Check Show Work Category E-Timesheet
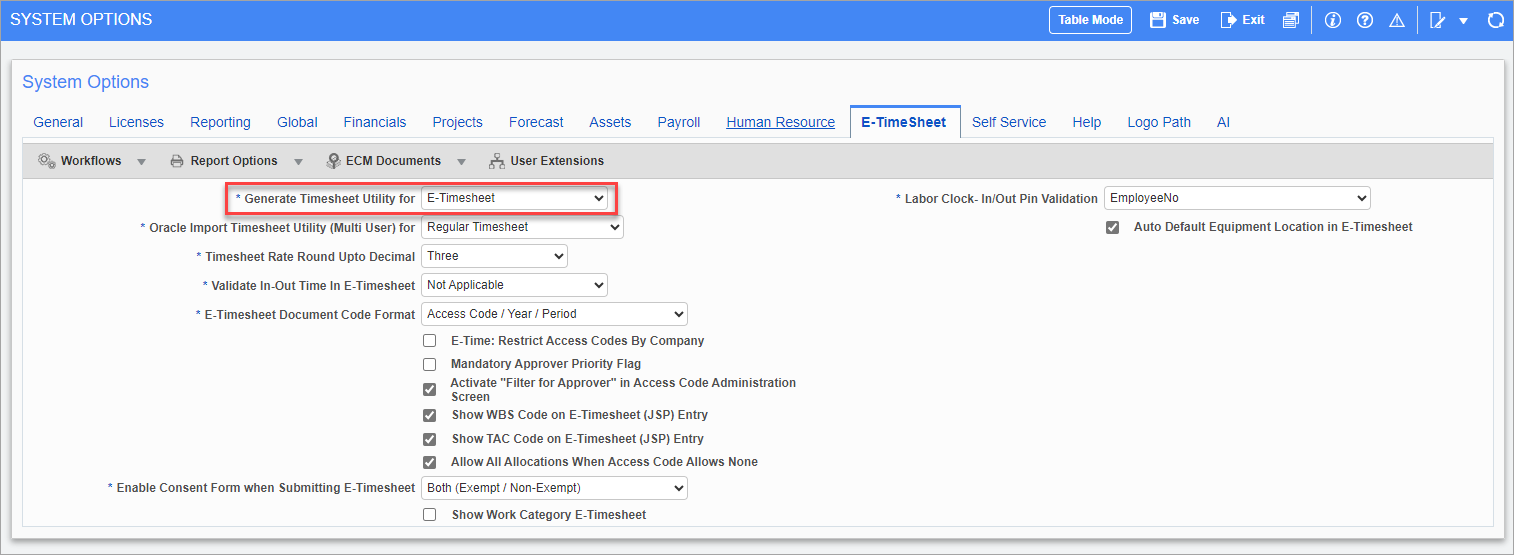1514x555 pixels. click(x=430, y=515)
